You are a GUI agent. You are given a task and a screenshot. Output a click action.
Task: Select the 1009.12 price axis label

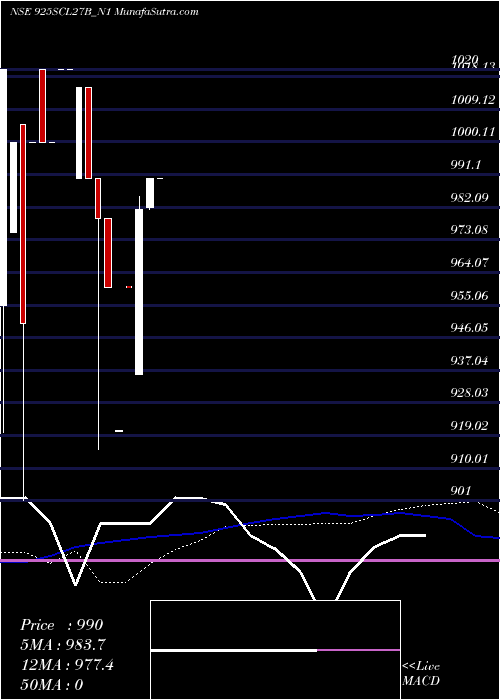[473, 100]
